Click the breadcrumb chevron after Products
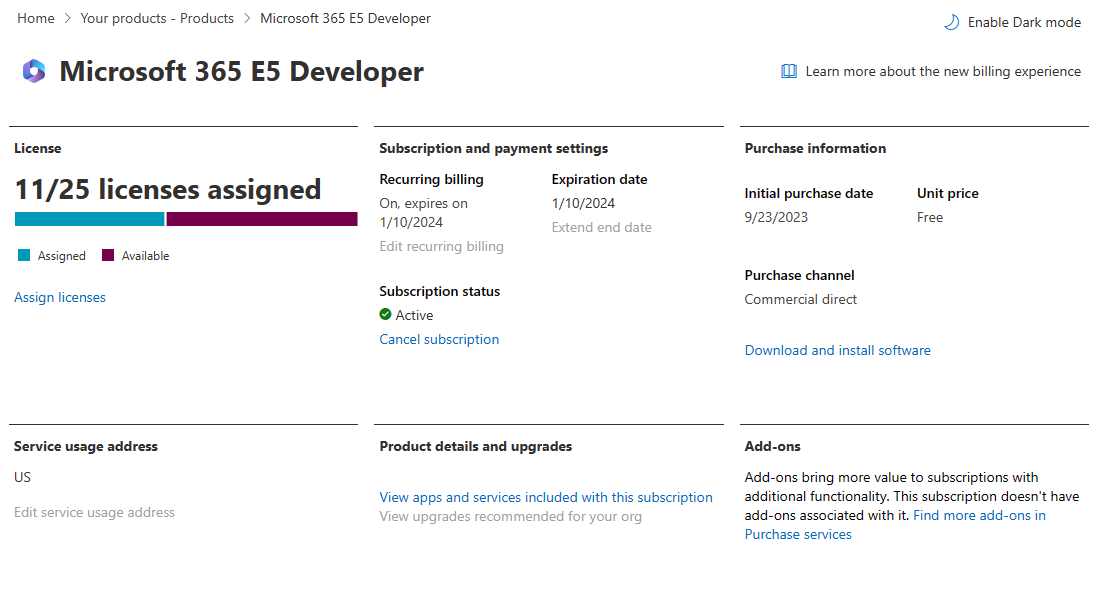Screen dimensions: 1100x595 point(247,18)
